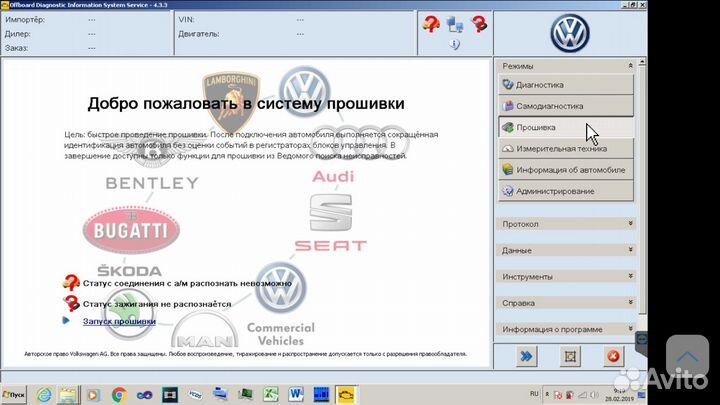Open Google Chrome from taskbar
The image size is (720, 405).
tap(119, 394)
